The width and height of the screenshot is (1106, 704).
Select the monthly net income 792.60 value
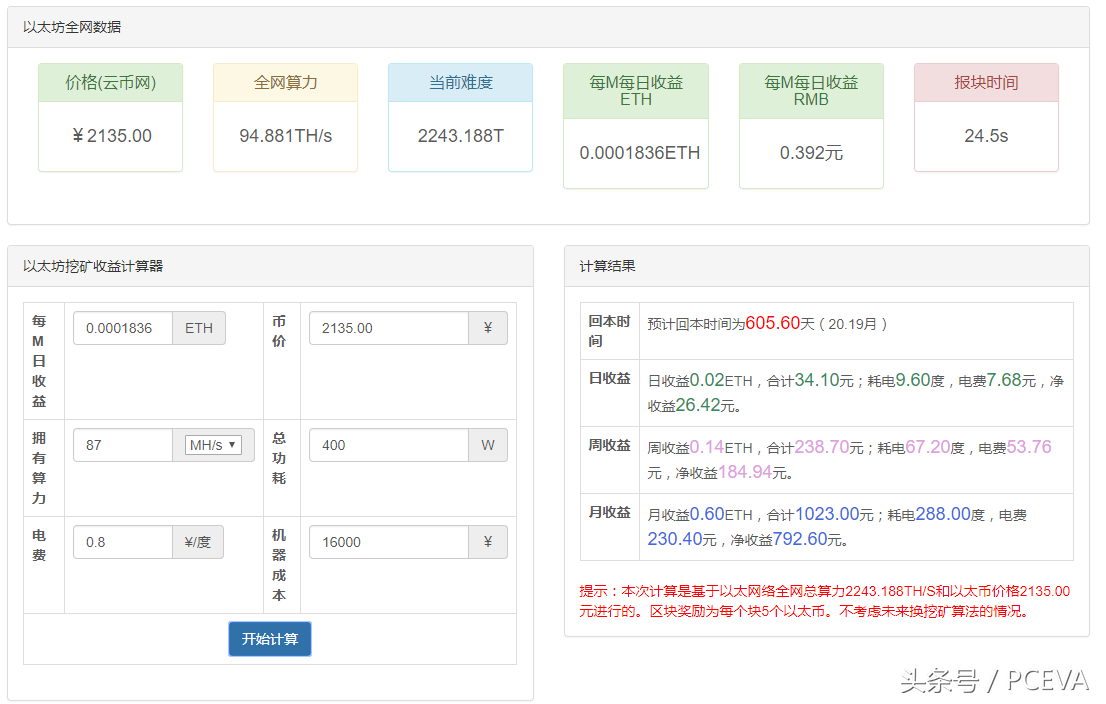point(800,539)
